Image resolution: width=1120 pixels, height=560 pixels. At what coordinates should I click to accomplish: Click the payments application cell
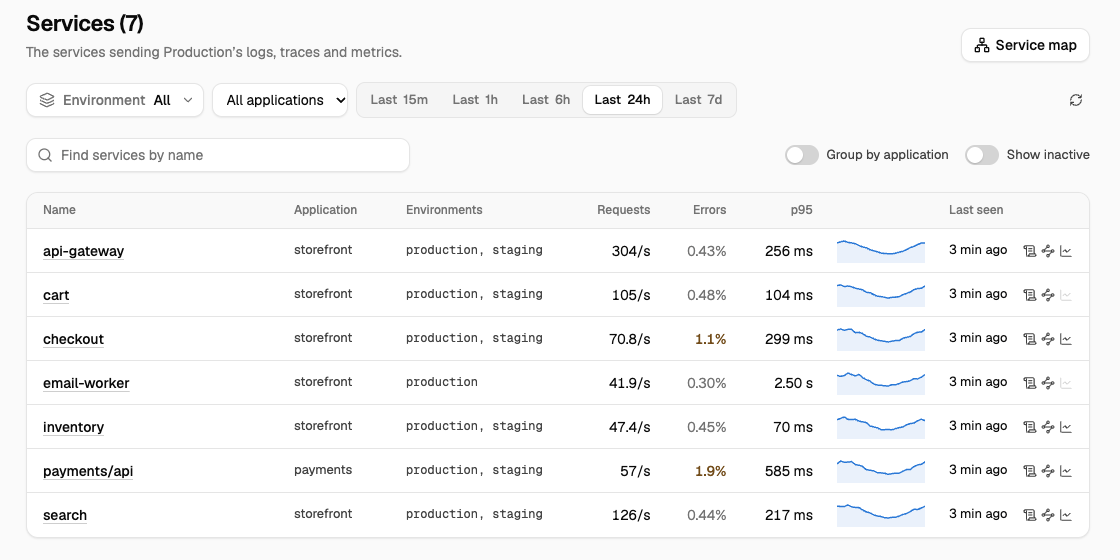323,470
